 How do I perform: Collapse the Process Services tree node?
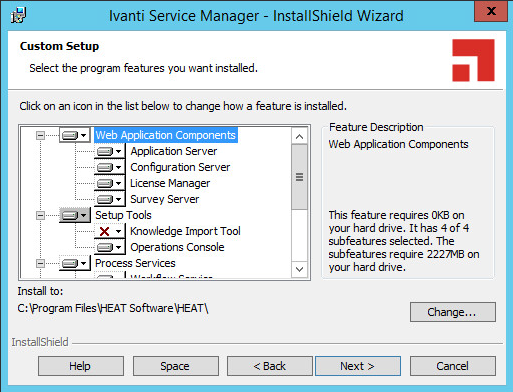point(40,263)
